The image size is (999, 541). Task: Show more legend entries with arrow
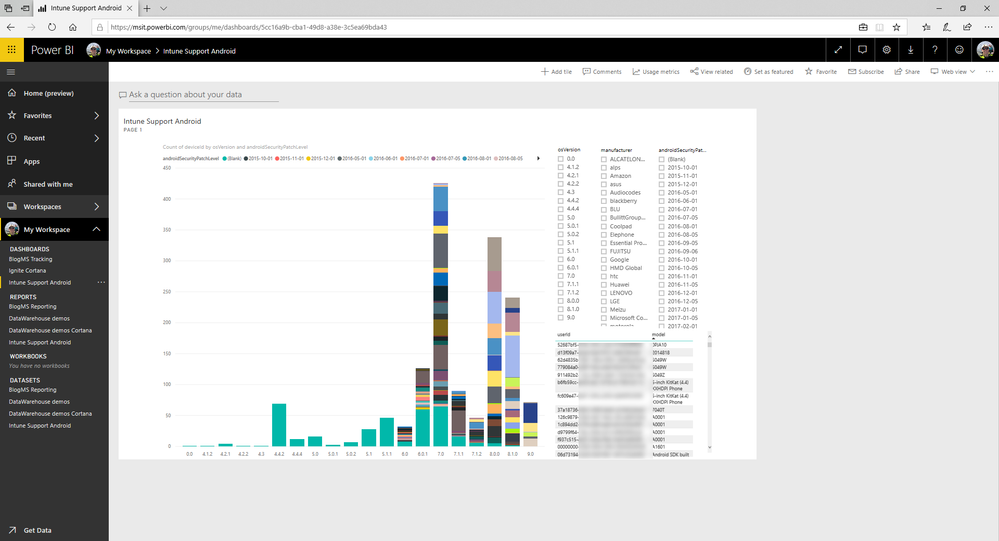point(538,158)
